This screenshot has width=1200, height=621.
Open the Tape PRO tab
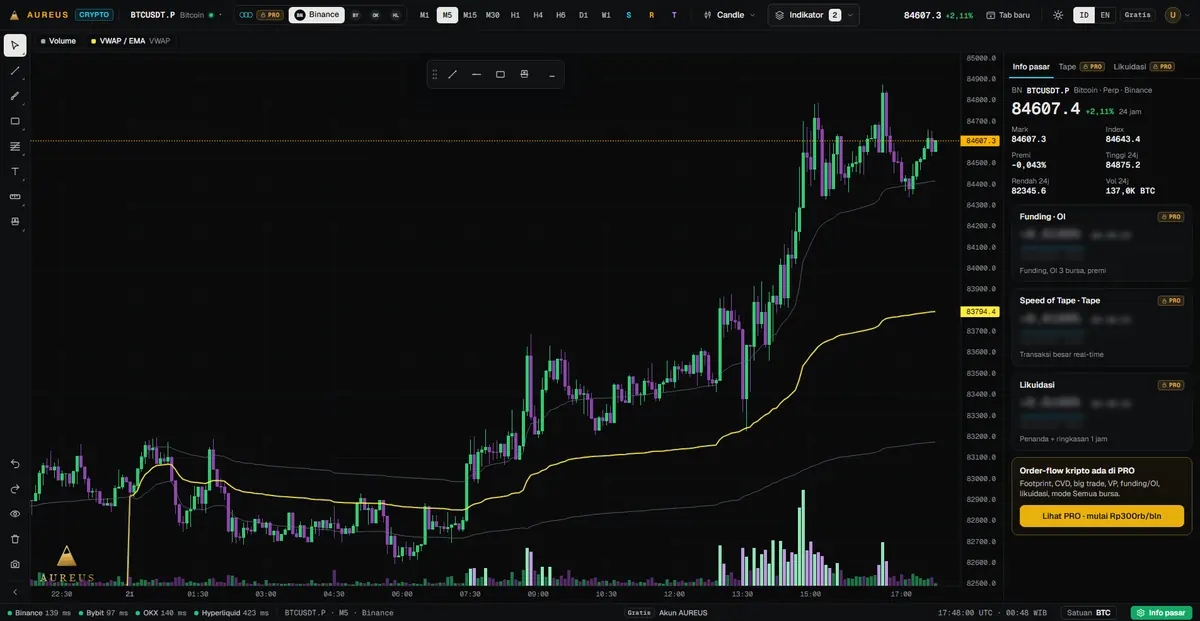pos(1081,66)
